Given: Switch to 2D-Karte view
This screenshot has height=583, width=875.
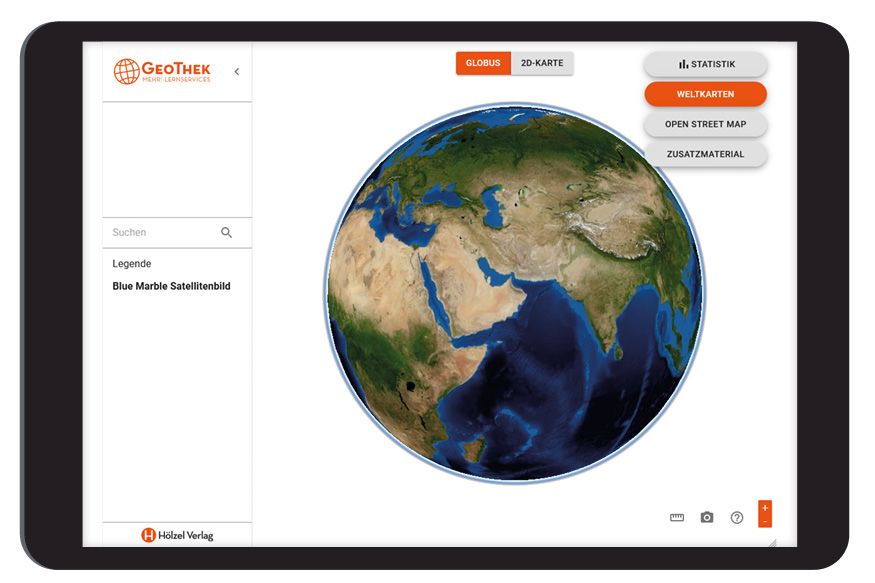Looking at the screenshot, I should tap(542, 63).
